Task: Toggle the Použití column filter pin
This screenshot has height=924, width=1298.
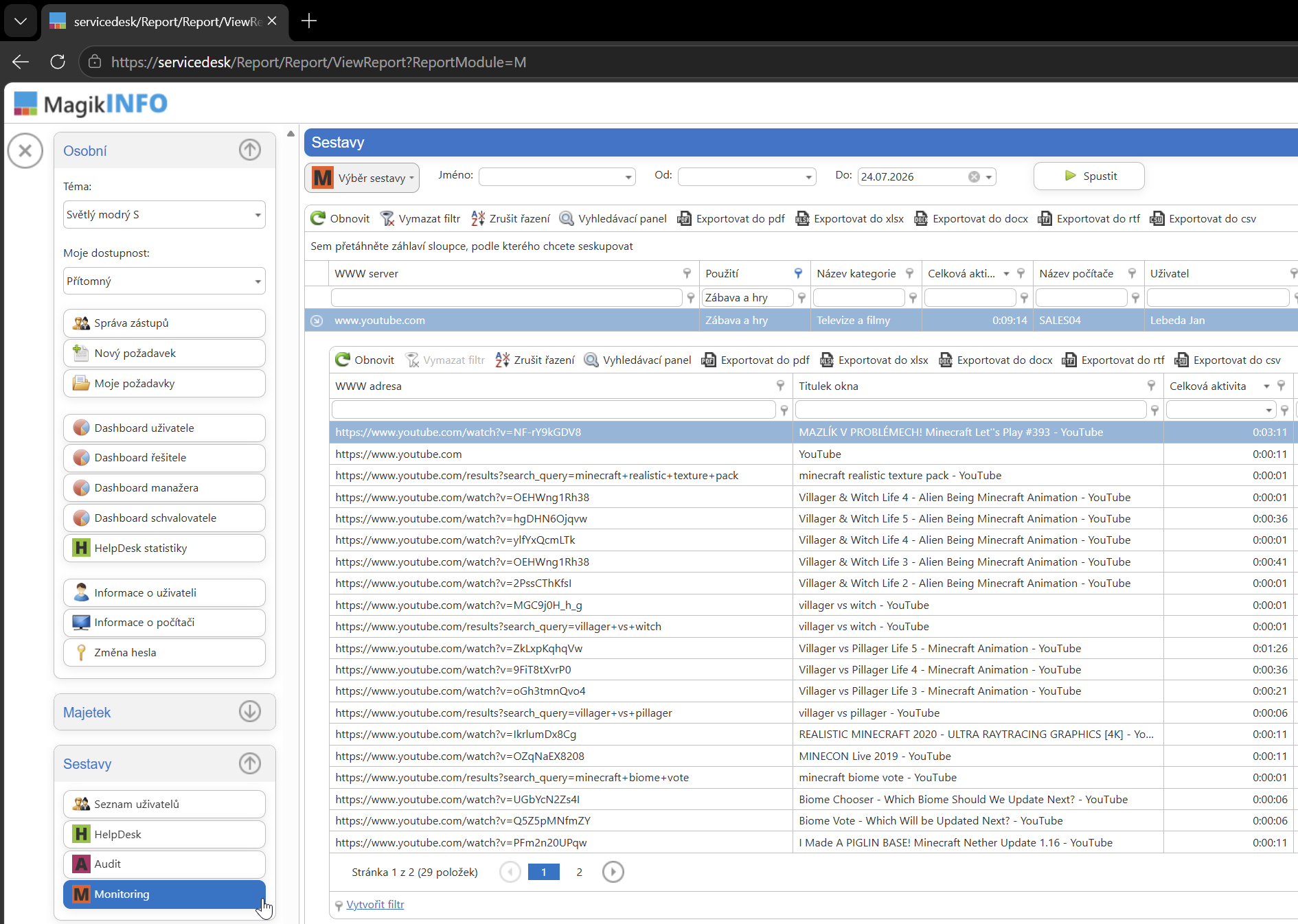Action: [x=798, y=273]
